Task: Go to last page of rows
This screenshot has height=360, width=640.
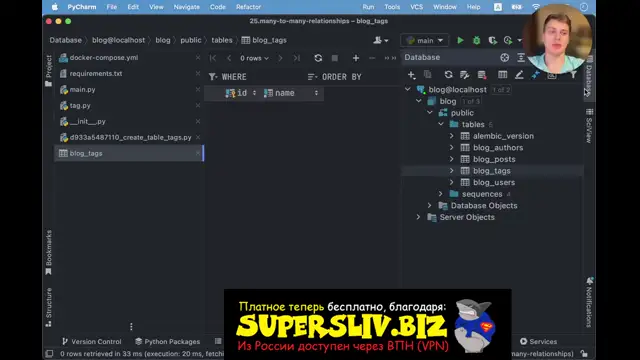Action: pos(297,58)
